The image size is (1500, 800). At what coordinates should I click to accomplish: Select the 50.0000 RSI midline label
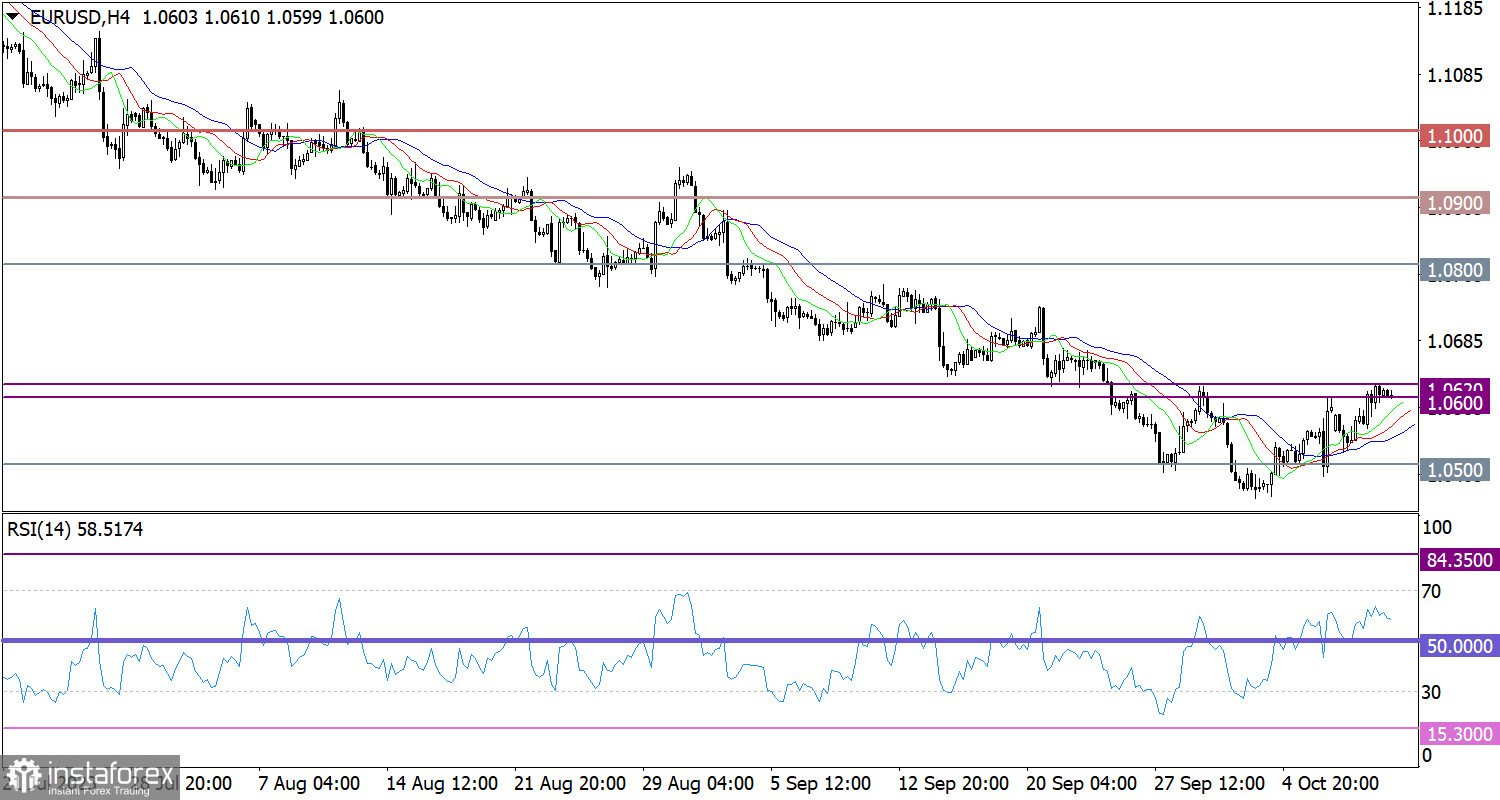[x=1459, y=647]
